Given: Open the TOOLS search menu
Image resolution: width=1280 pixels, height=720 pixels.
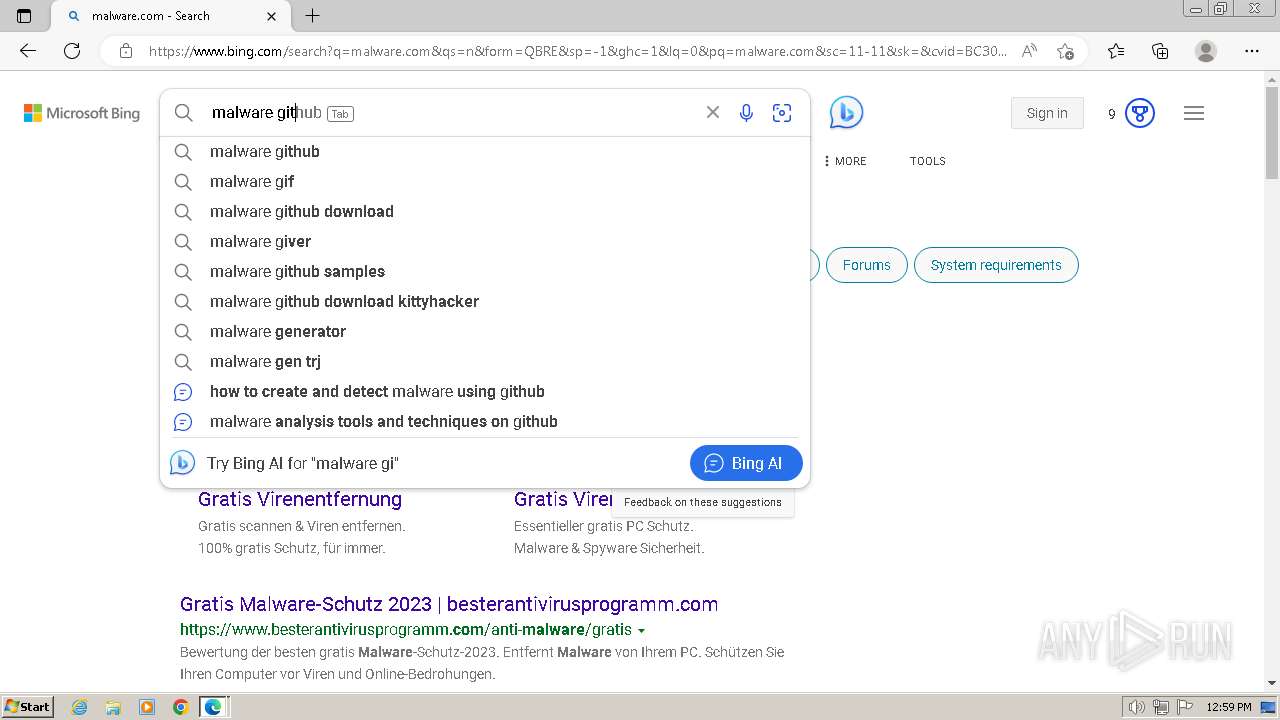Looking at the screenshot, I should click(x=927, y=161).
